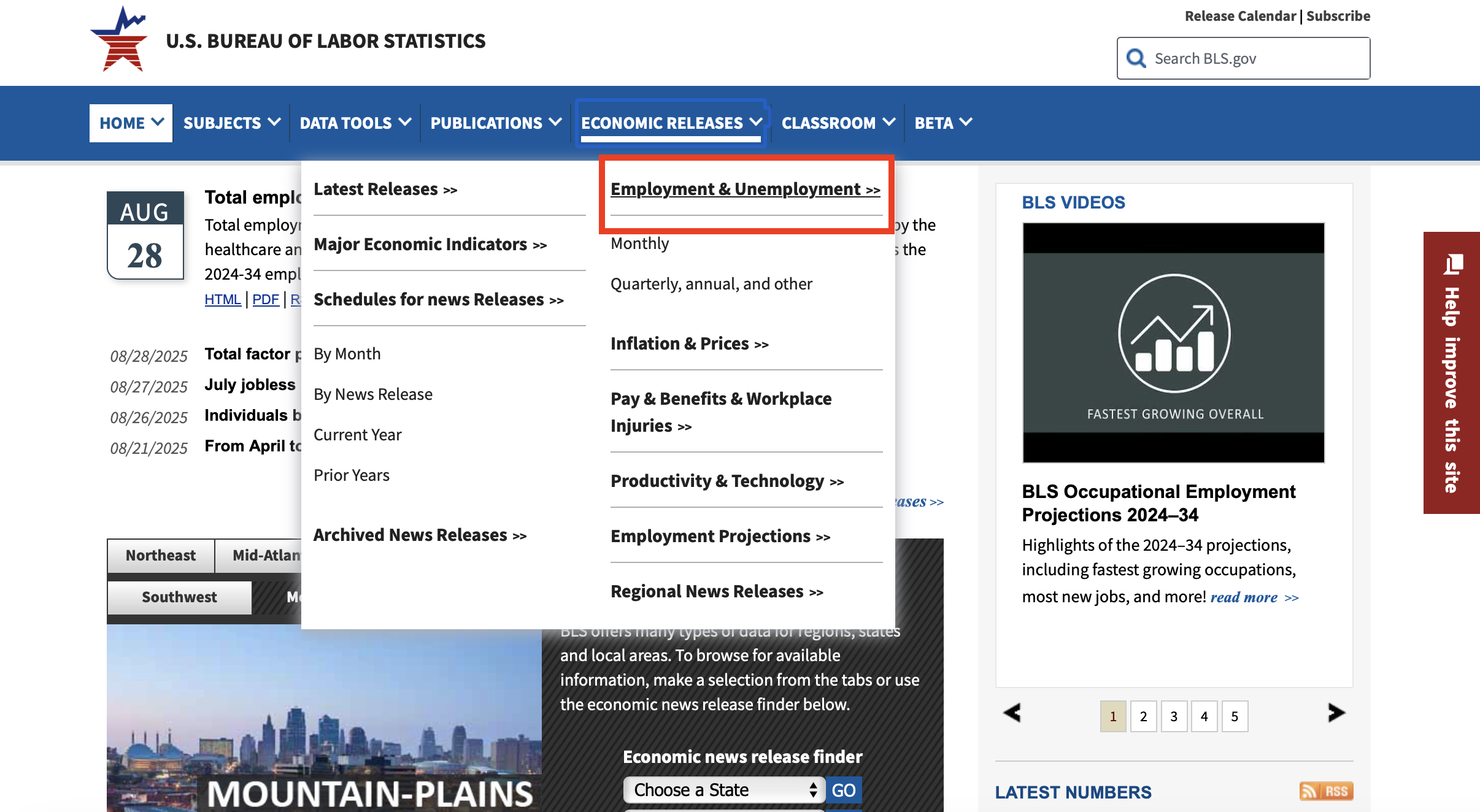Click the RSS feed icon

pos(1325,791)
